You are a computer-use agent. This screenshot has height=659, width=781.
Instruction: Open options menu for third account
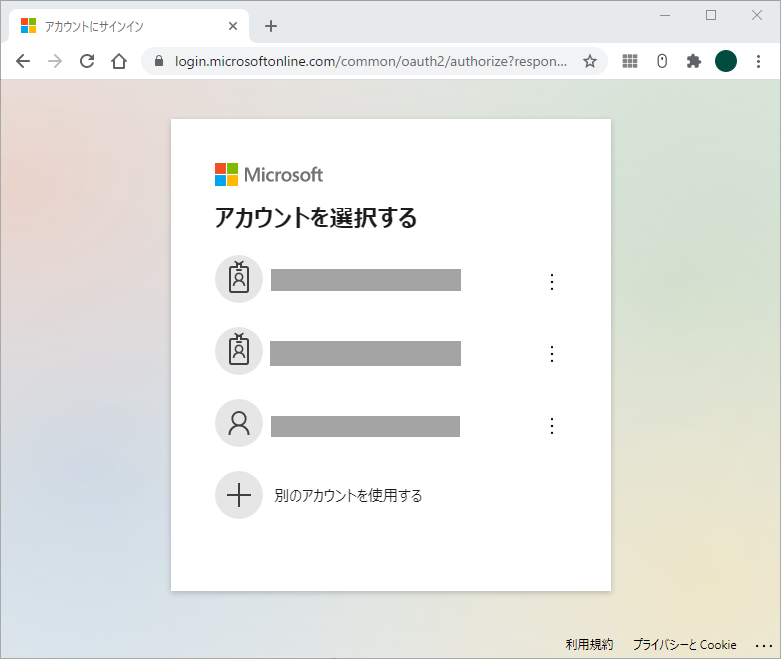click(551, 426)
